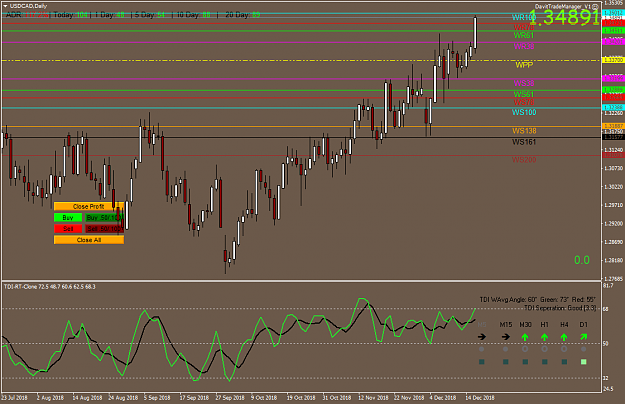
Task: Click the M15 teal square indicator
Action: (x=505, y=362)
